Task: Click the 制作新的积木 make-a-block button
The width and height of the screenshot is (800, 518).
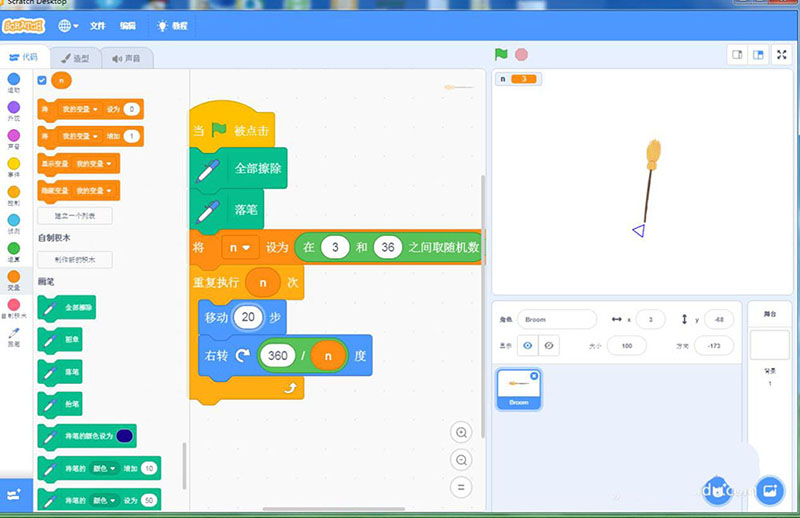Action: [75, 260]
